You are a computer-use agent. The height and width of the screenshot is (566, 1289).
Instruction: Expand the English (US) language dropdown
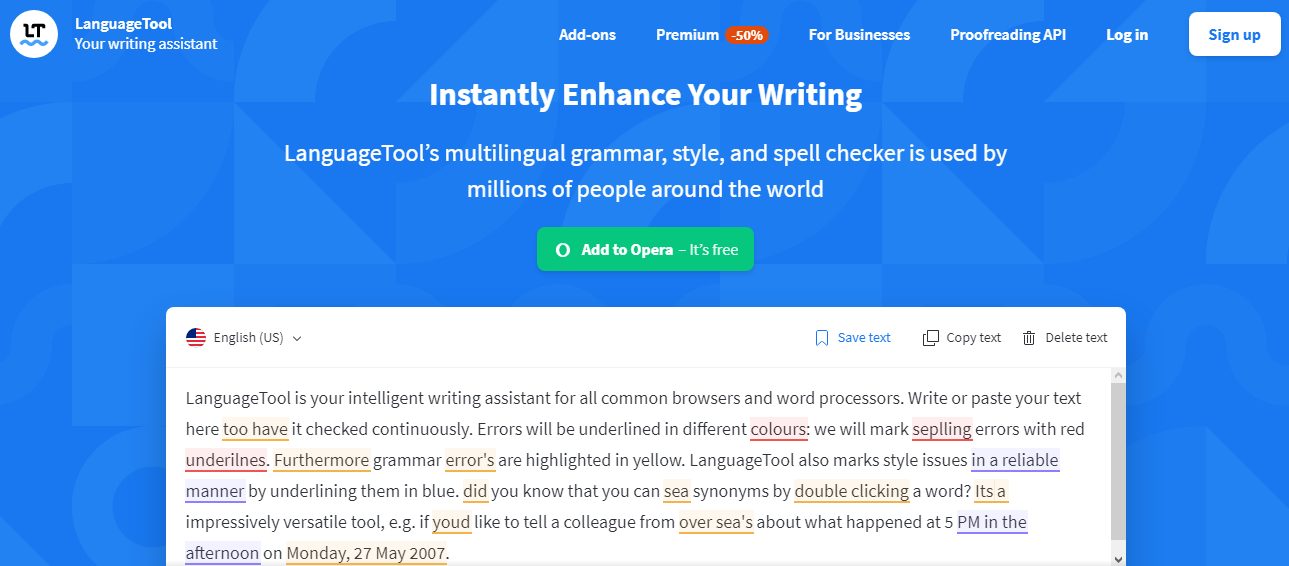click(297, 338)
